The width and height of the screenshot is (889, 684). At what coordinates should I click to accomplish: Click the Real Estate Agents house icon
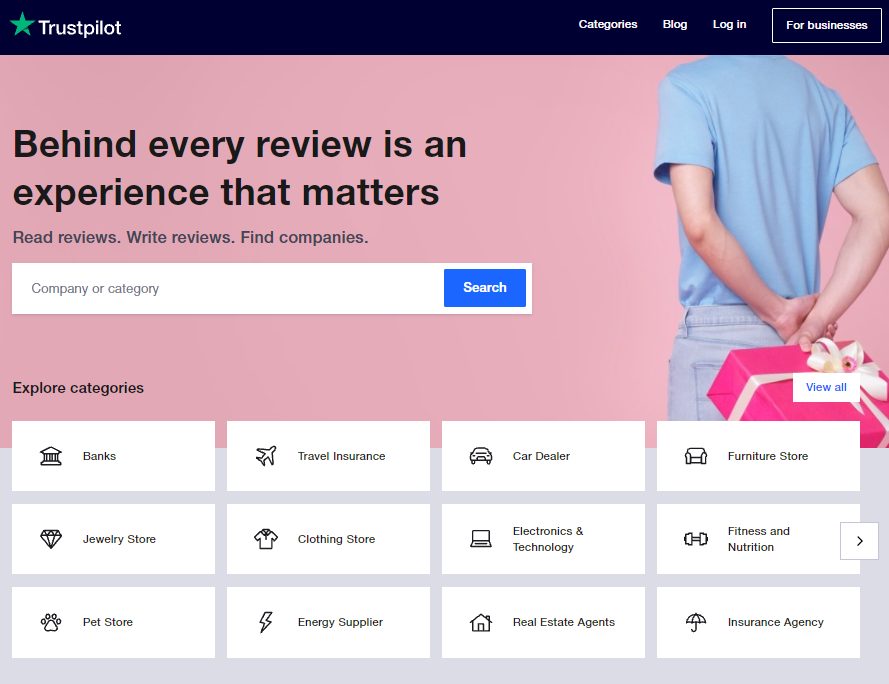481,622
